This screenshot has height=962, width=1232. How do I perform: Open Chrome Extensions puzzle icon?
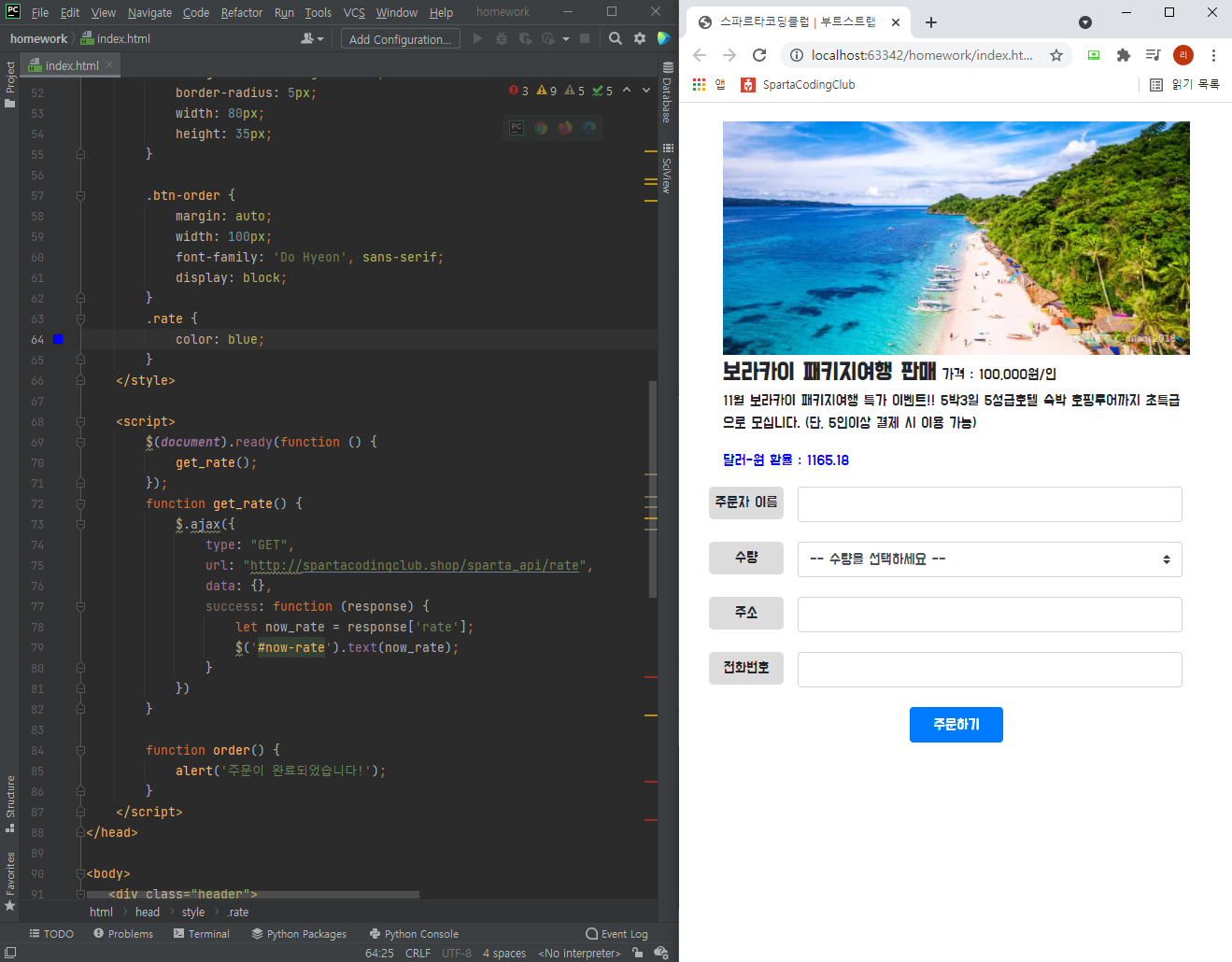1124,55
